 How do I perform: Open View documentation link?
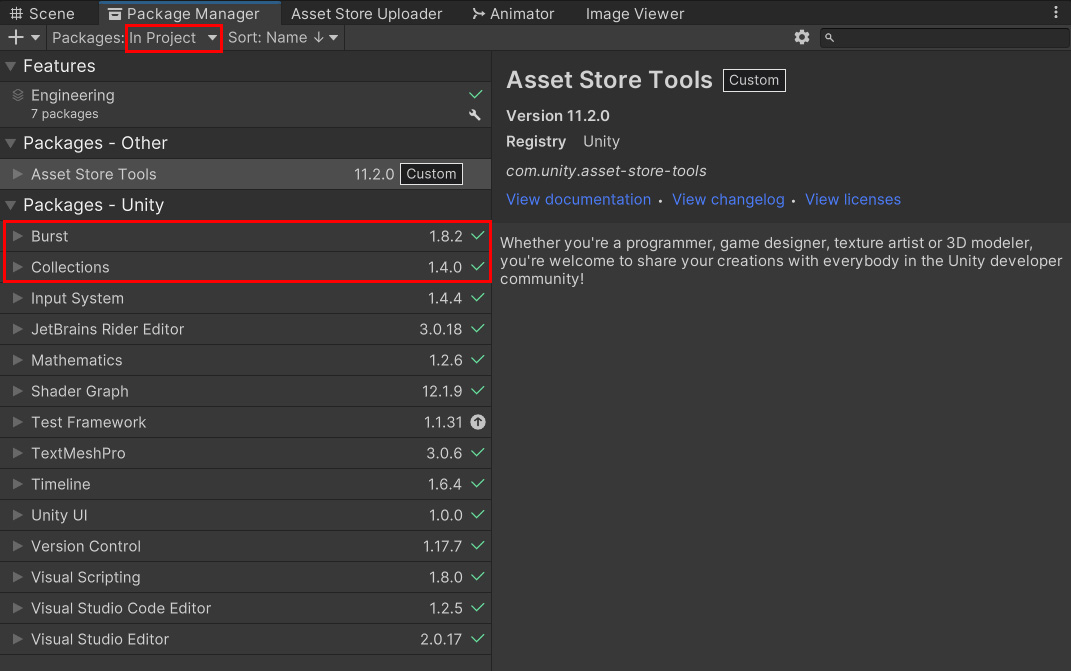579,200
